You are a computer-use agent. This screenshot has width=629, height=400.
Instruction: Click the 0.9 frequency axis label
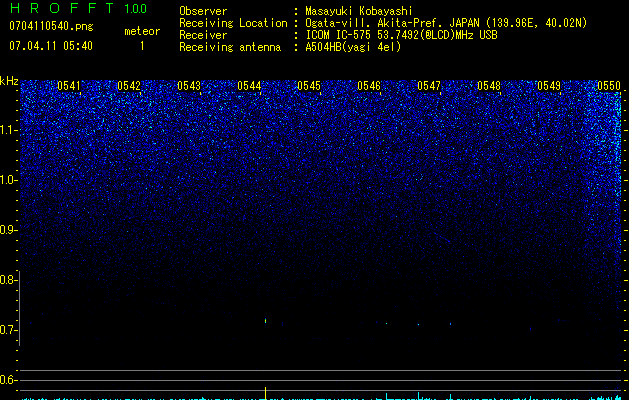pyautogui.click(x=7, y=230)
